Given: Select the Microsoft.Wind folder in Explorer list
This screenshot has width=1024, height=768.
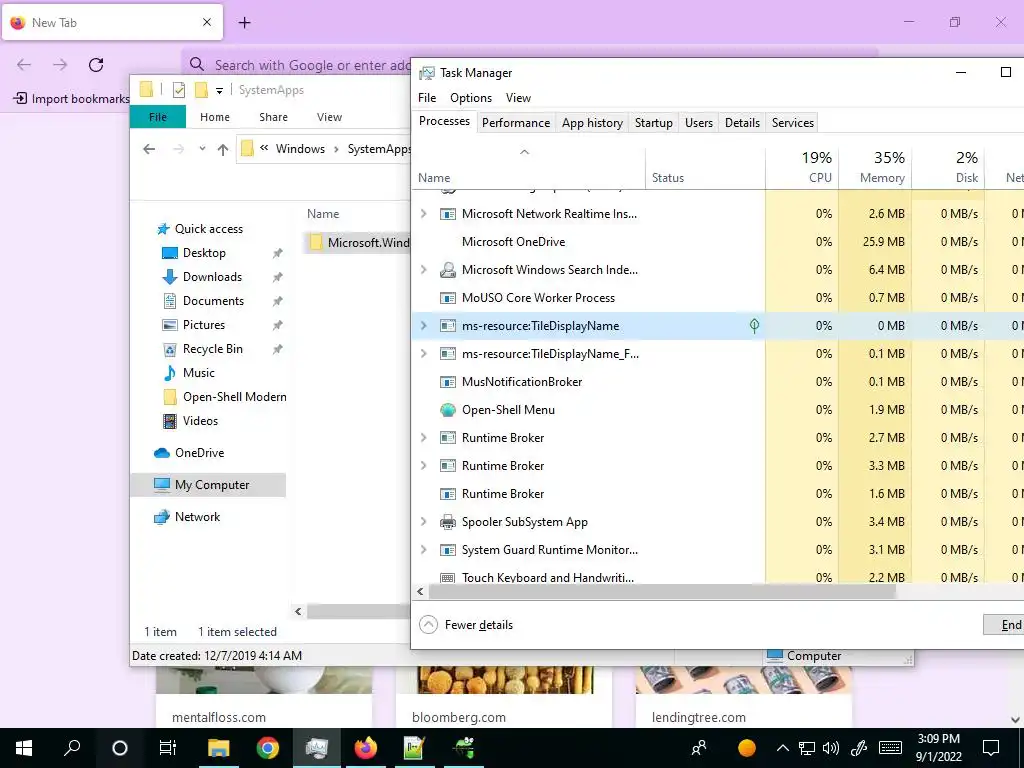Looking at the screenshot, I should 358,243.
